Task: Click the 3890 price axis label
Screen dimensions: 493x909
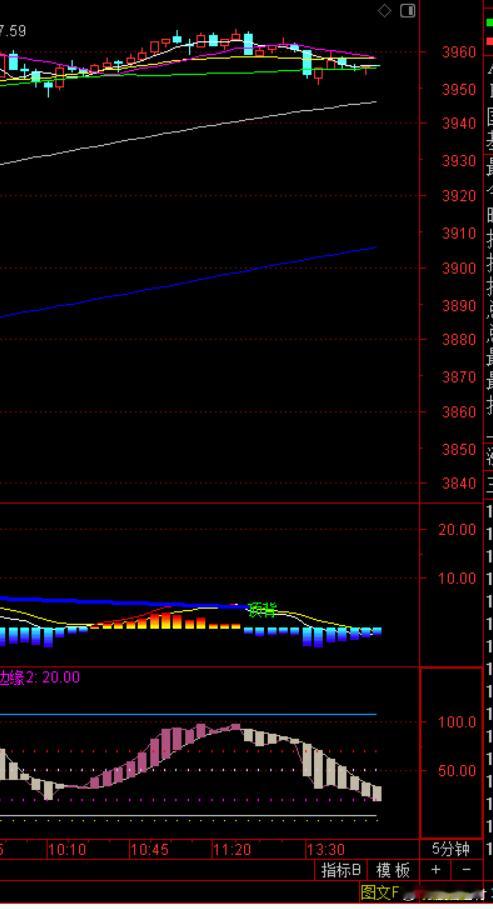Action: click(458, 305)
